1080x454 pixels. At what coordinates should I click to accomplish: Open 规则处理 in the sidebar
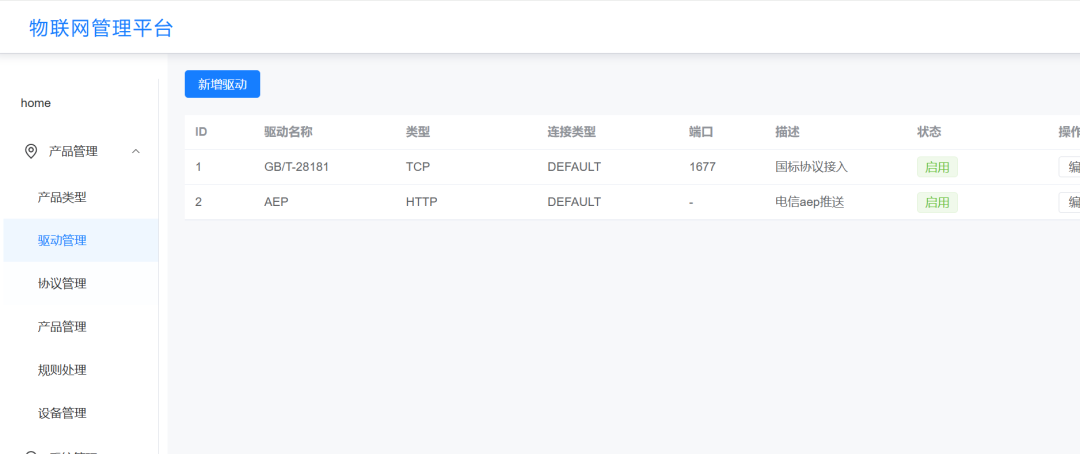click(x=62, y=370)
